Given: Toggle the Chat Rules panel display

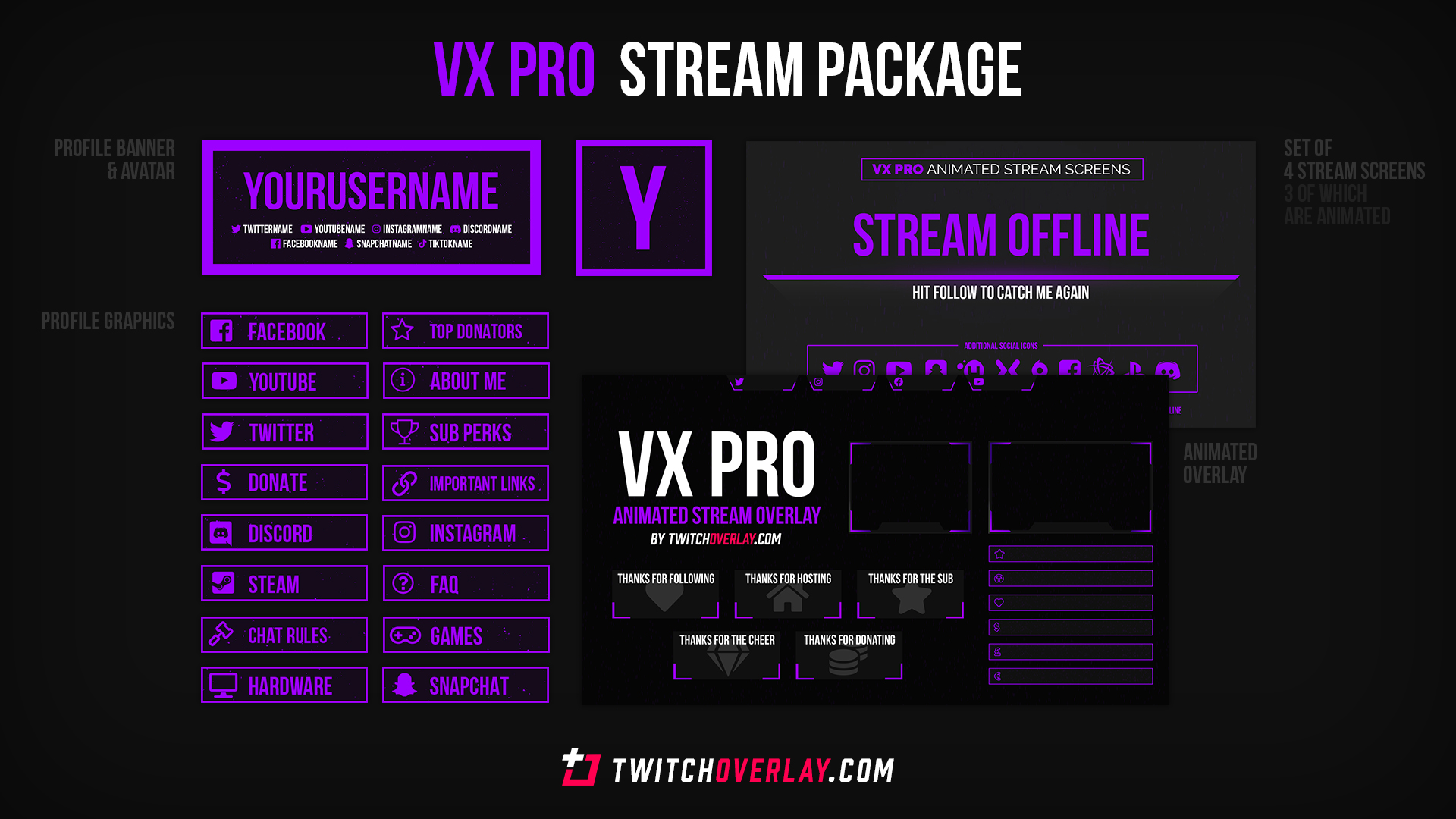Looking at the screenshot, I should click(285, 635).
